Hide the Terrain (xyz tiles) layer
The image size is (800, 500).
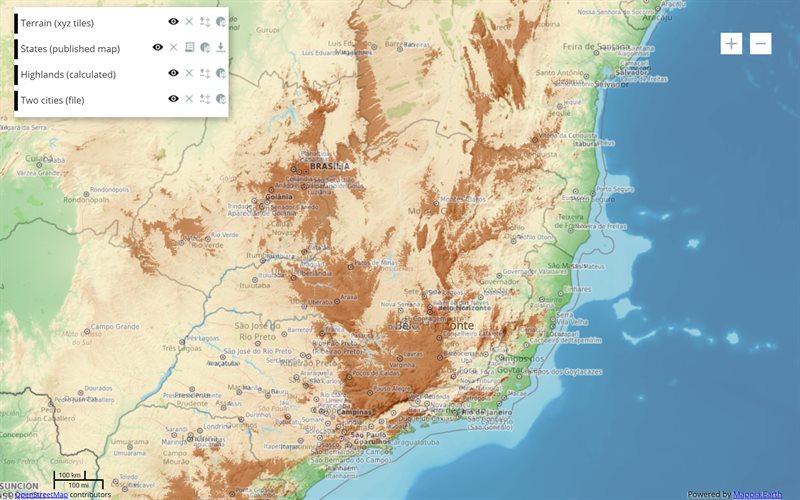[173, 21]
